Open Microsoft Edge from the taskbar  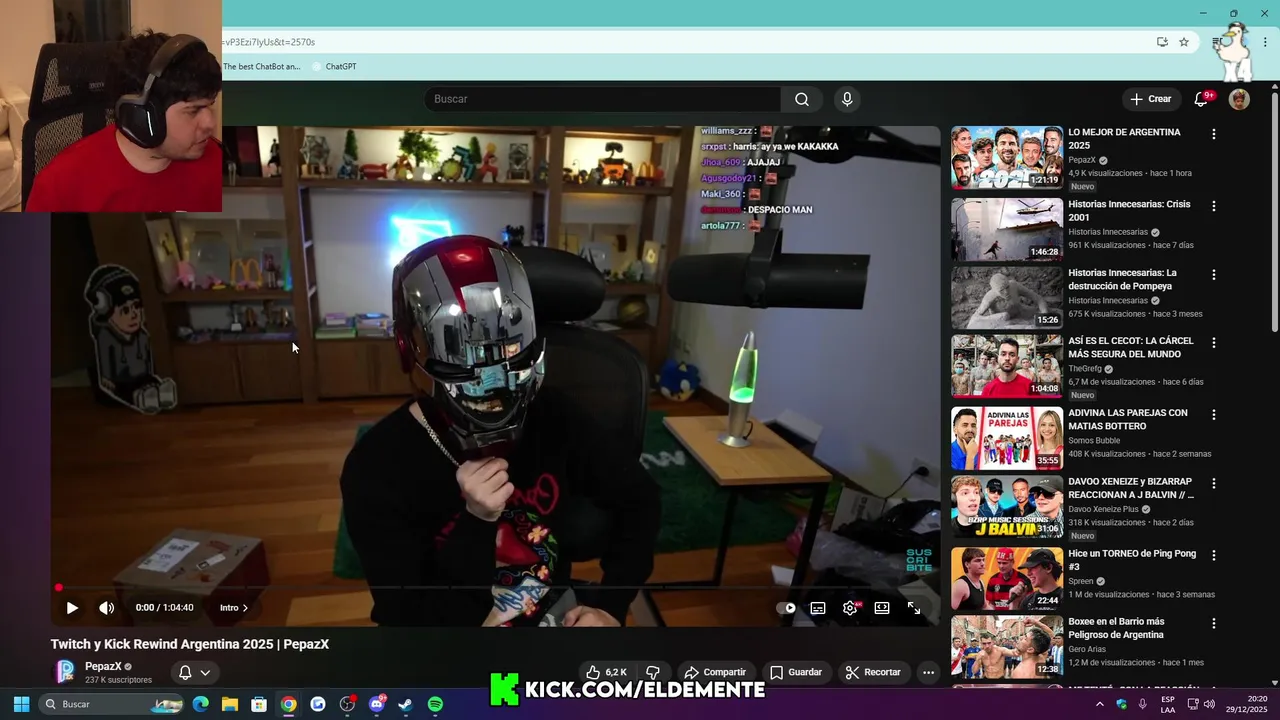pos(200,704)
